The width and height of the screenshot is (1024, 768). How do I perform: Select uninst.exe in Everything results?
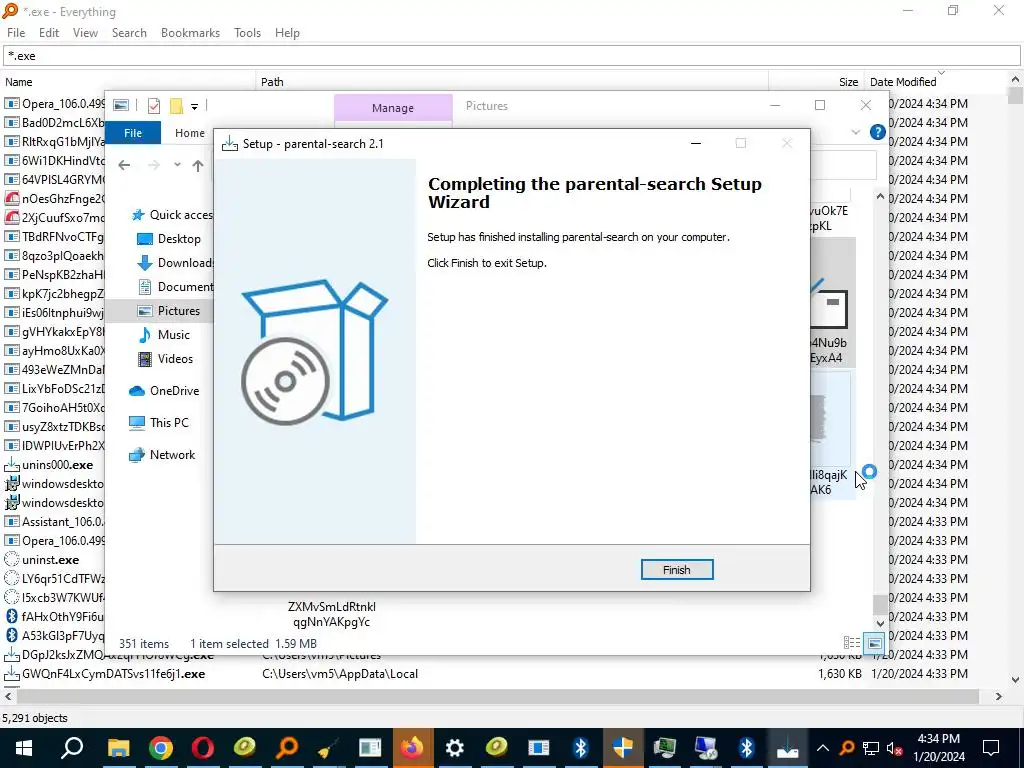[50, 560]
